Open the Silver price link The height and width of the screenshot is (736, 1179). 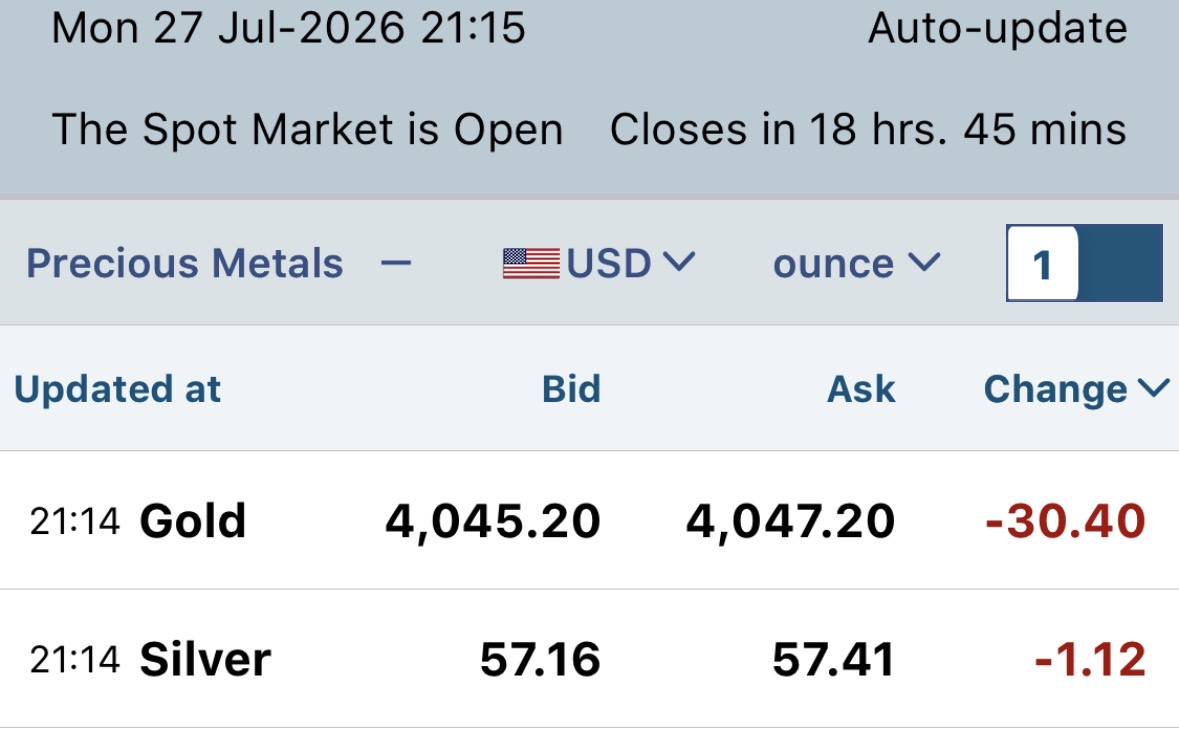click(205, 659)
